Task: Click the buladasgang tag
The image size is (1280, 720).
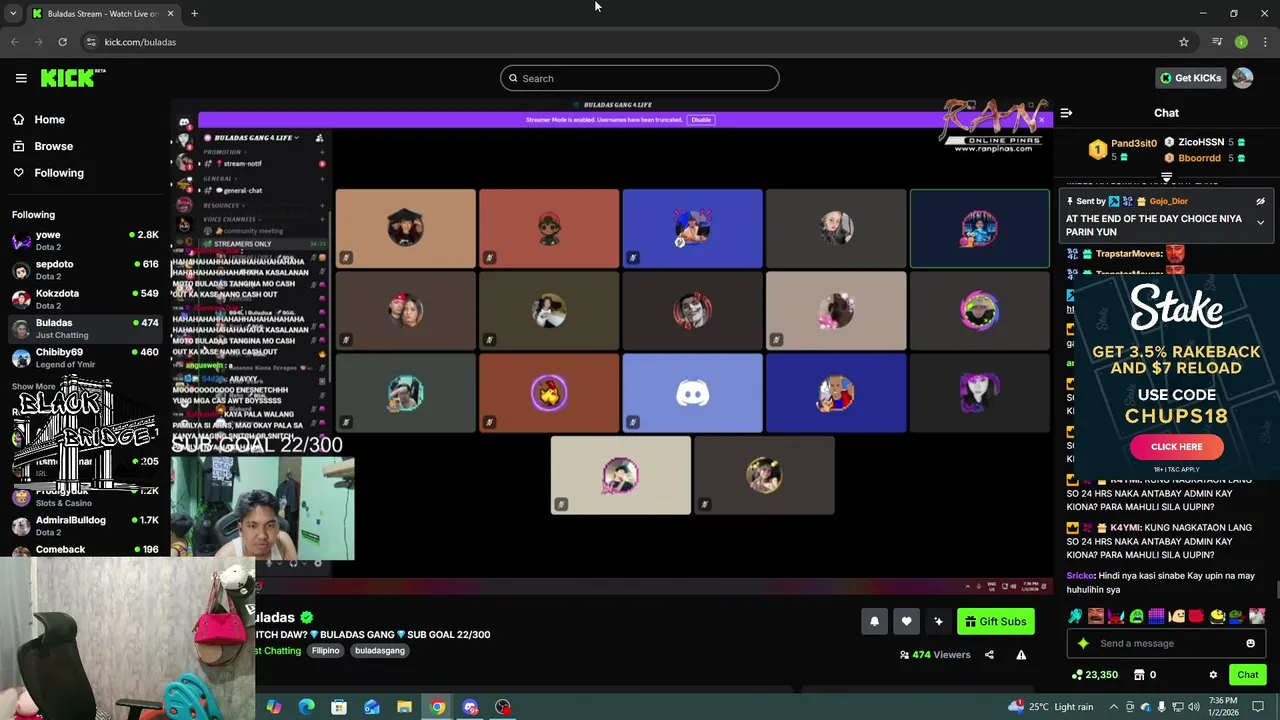Action: pyautogui.click(x=380, y=651)
